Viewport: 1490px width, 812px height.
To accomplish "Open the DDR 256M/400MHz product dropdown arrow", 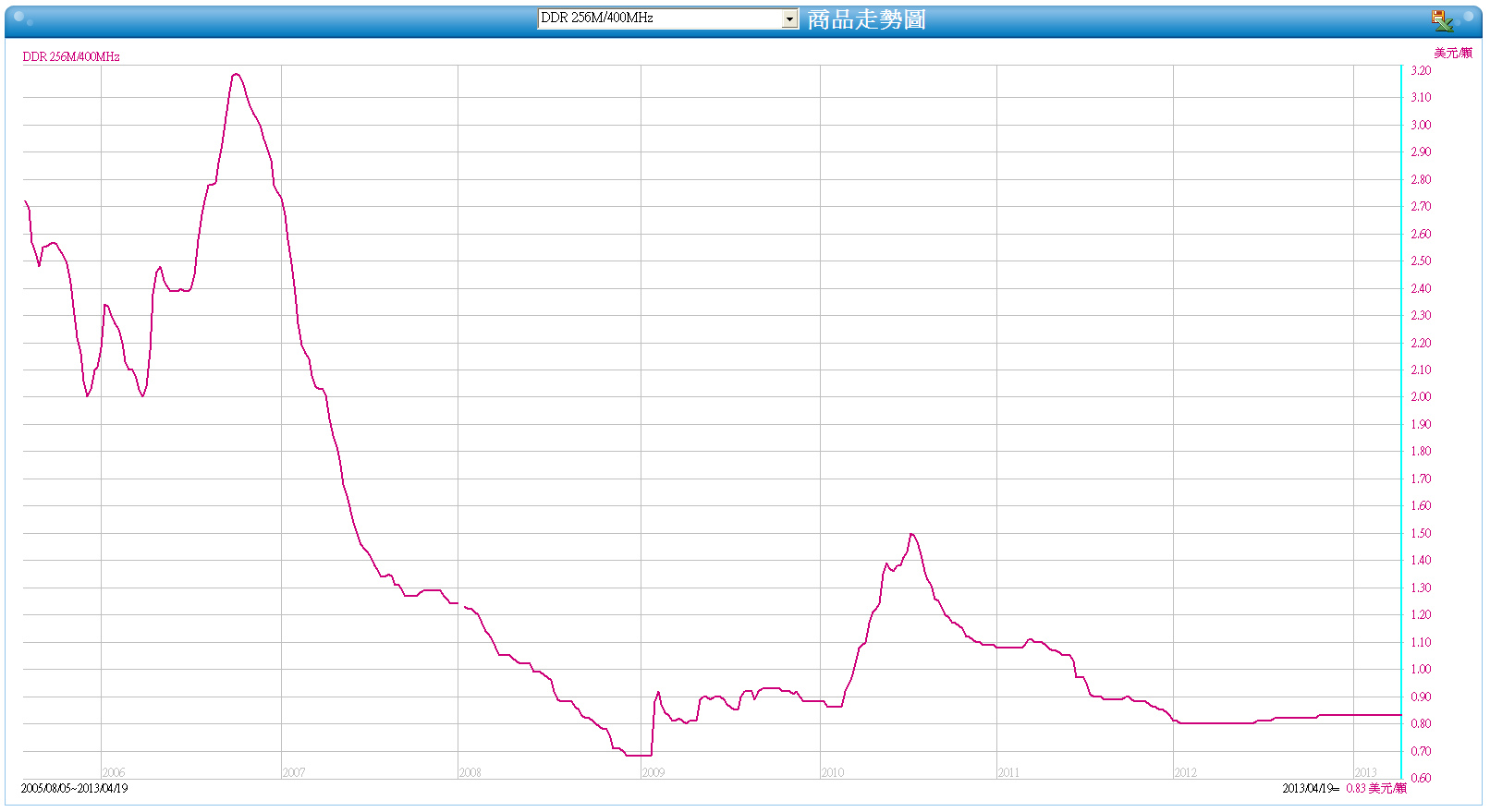I will 789,18.
